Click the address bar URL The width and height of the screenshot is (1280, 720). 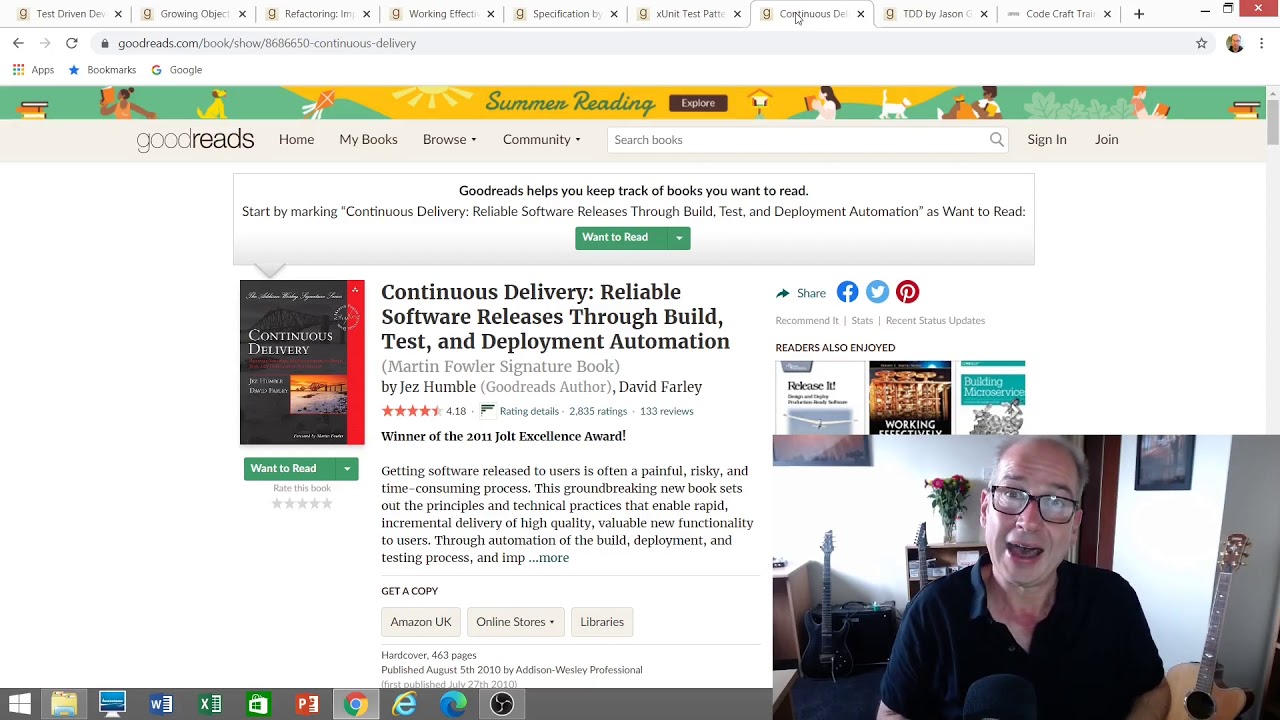coord(267,43)
